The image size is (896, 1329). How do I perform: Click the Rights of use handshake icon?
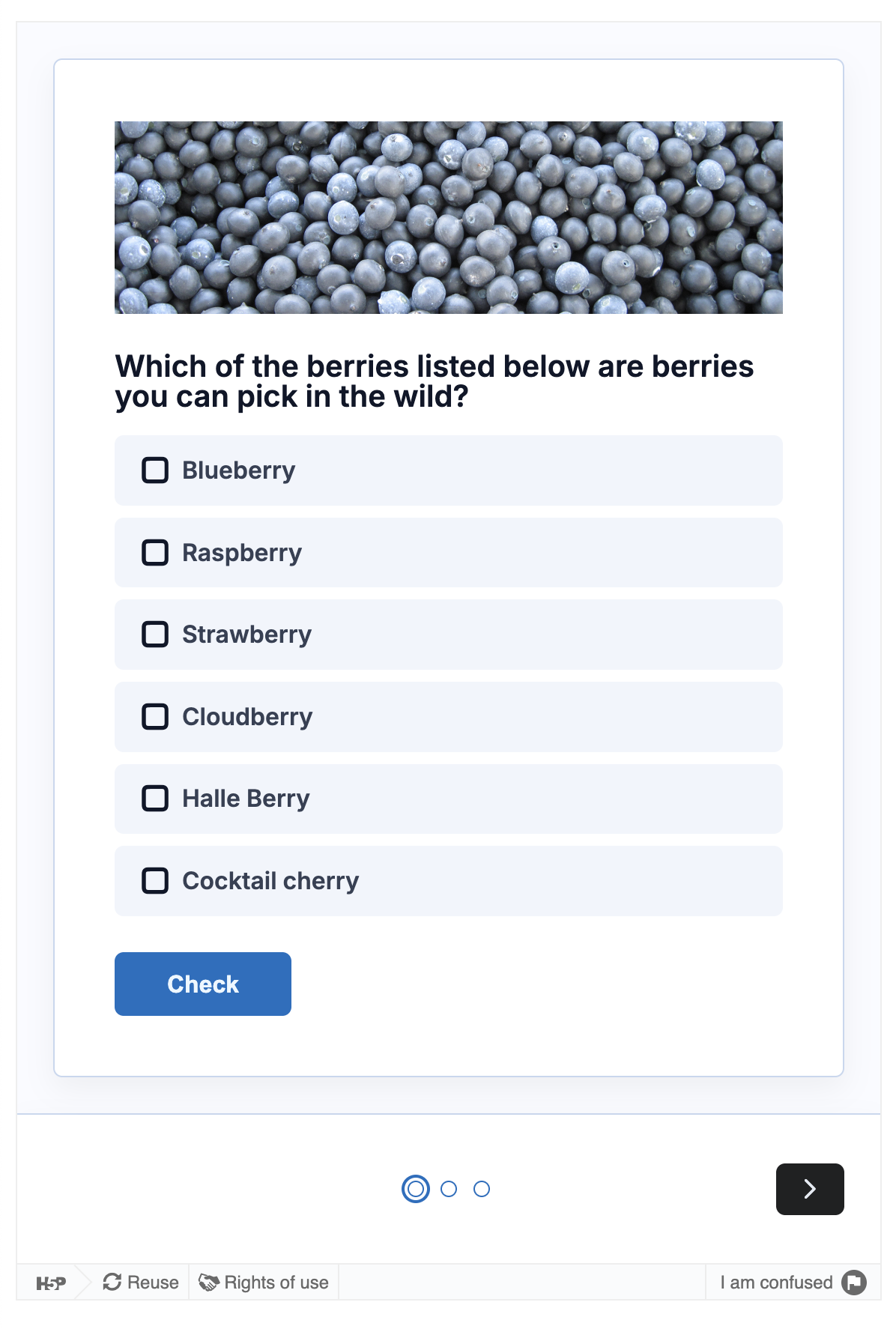[x=208, y=1283]
